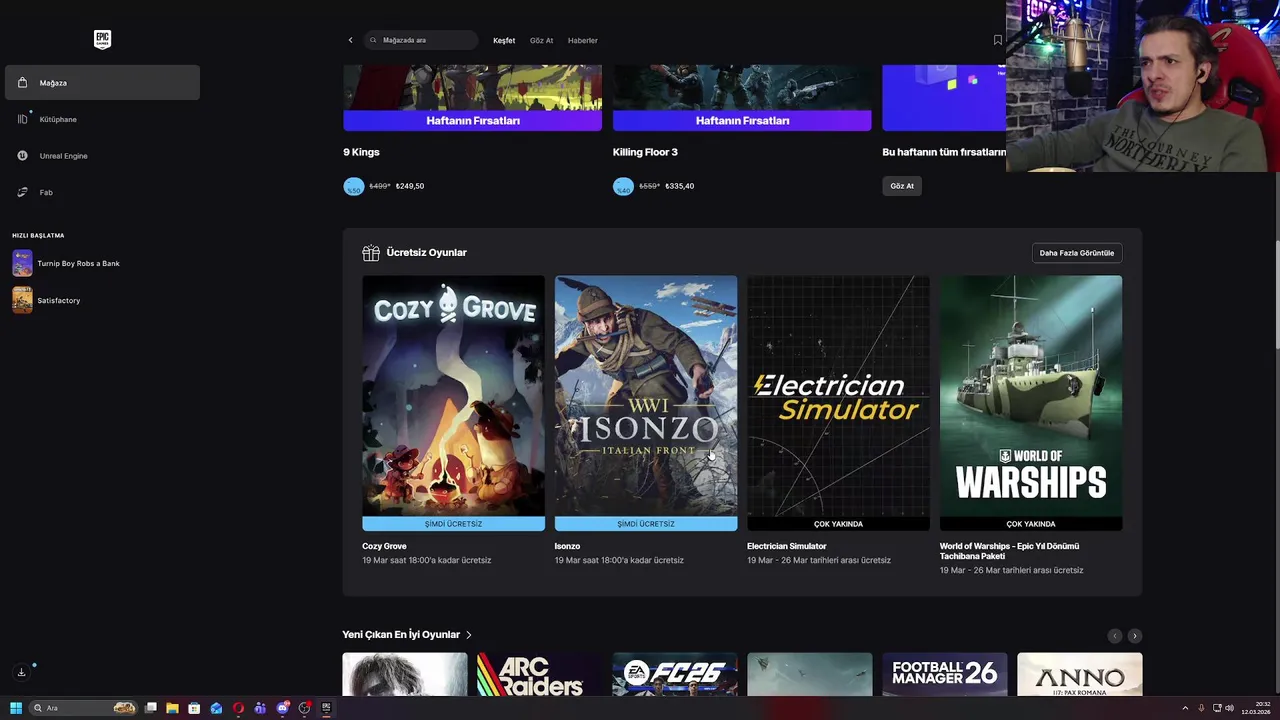Open the network tray icon
This screenshot has height=720, width=1280.
pos(1217,708)
